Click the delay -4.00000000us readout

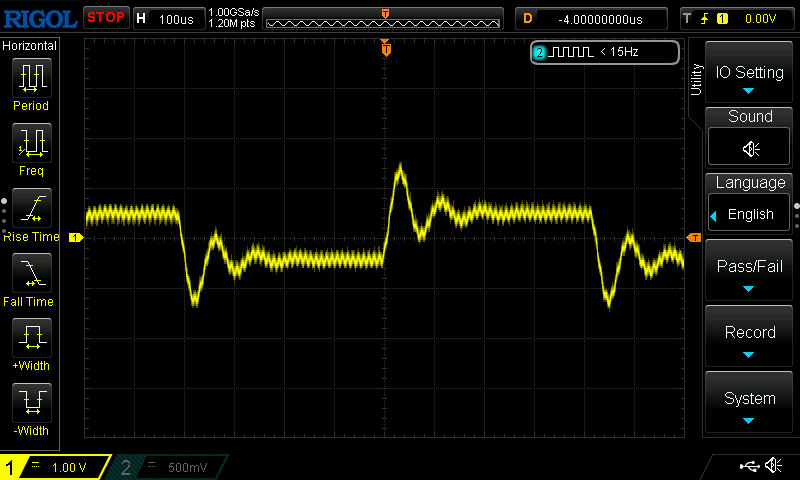click(x=600, y=19)
